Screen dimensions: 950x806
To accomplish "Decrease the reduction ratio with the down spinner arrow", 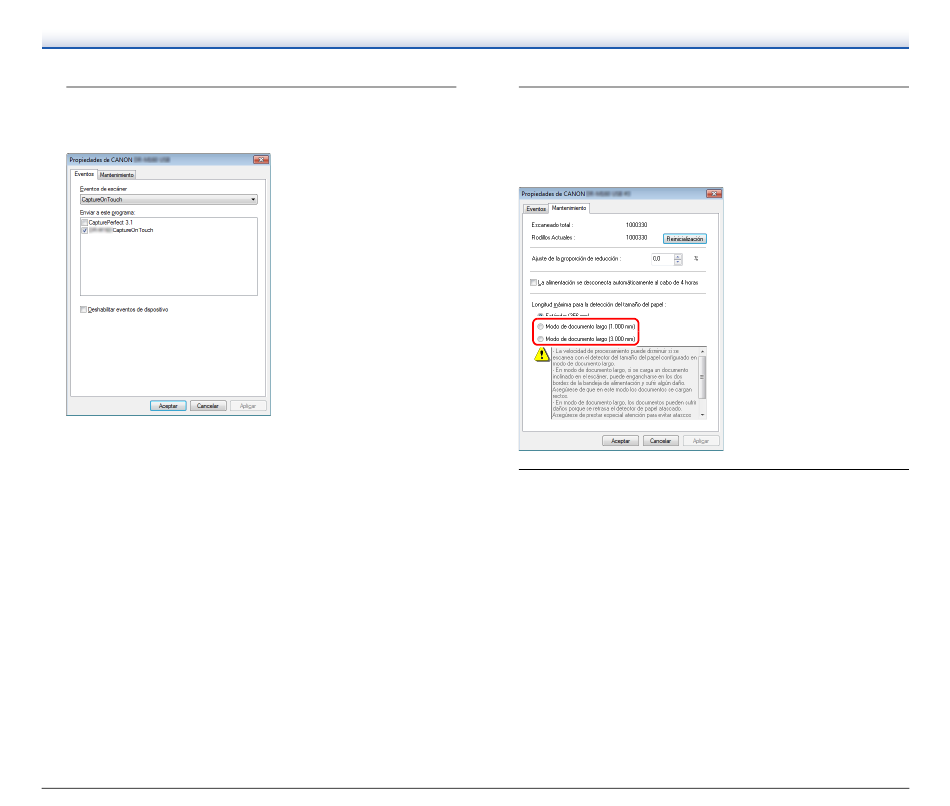I will (678, 262).
